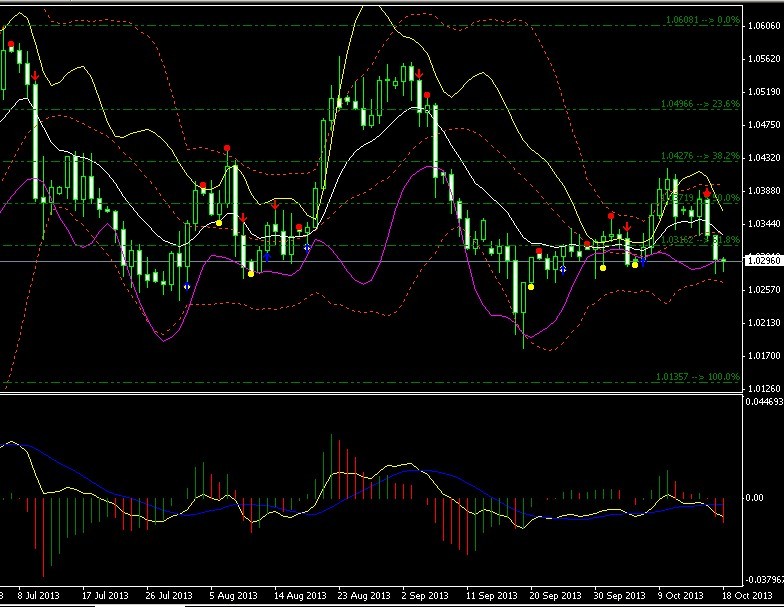The width and height of the screenshot is (784, 607).
Task: Click price axis value 1.06060
Action: tap(764, 26)
